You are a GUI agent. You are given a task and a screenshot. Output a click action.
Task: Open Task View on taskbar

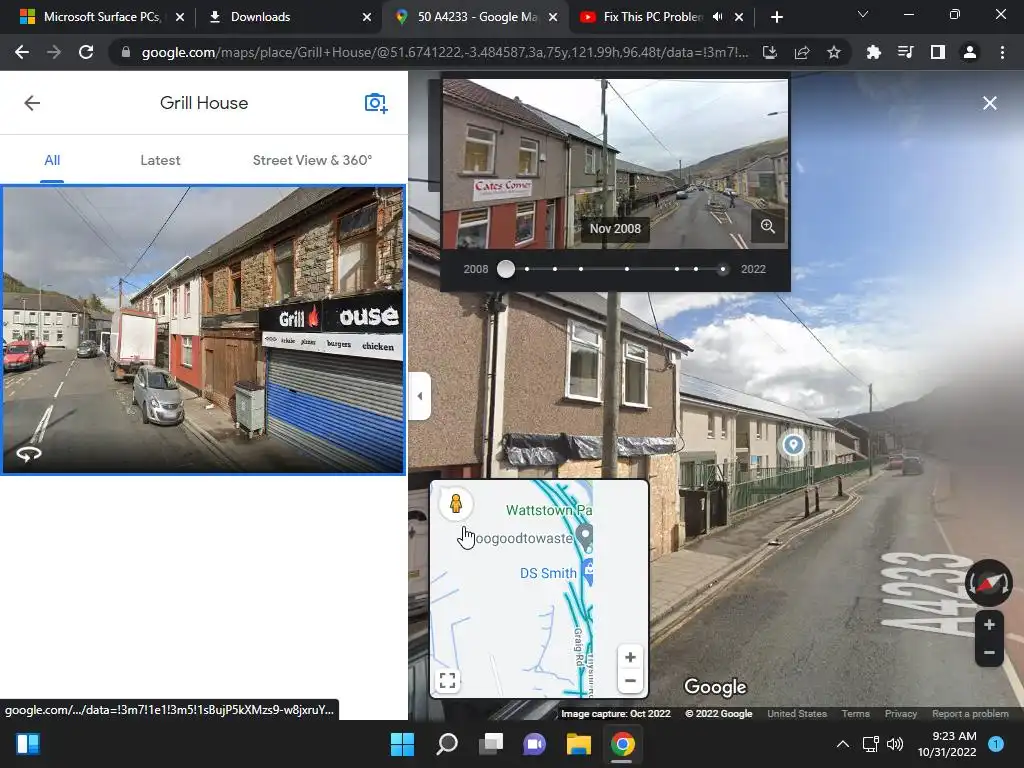(x=490, y=744)
